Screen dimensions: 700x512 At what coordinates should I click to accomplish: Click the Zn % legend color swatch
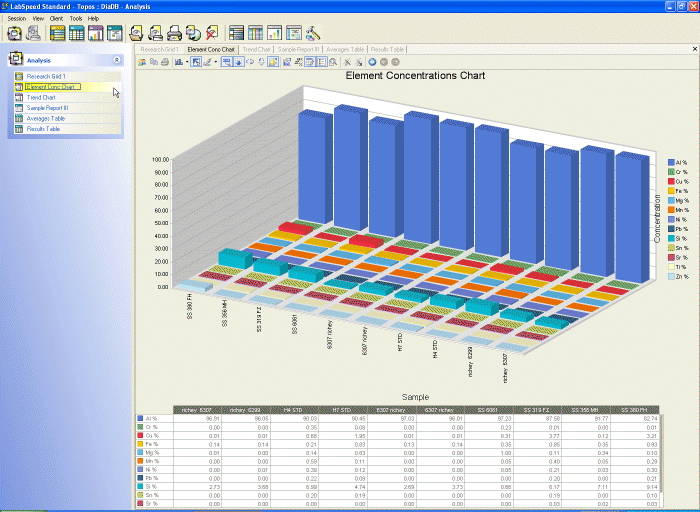671,277
